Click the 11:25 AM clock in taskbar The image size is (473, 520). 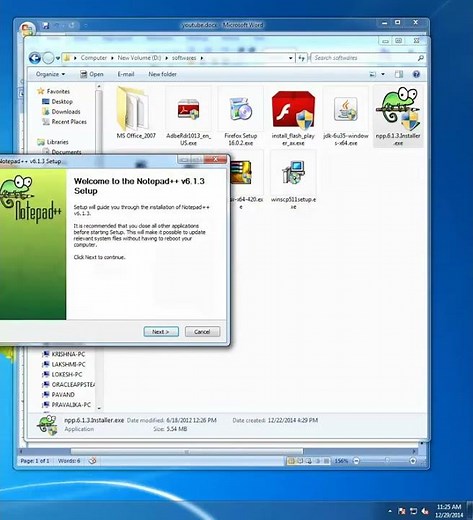[449, 507]
